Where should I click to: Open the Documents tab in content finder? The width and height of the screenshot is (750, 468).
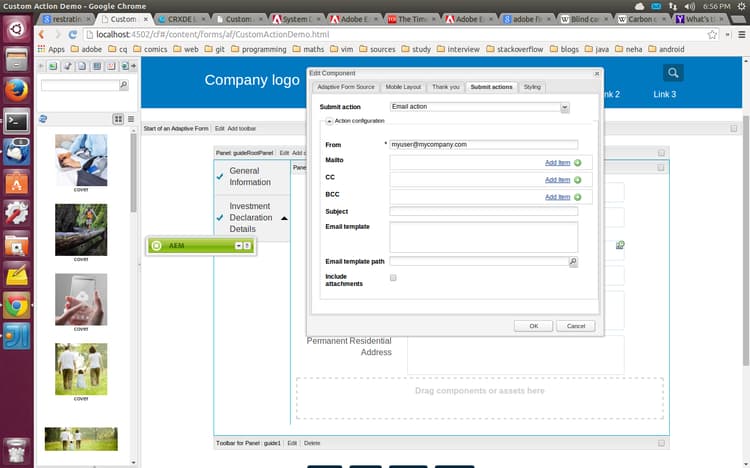82,66
